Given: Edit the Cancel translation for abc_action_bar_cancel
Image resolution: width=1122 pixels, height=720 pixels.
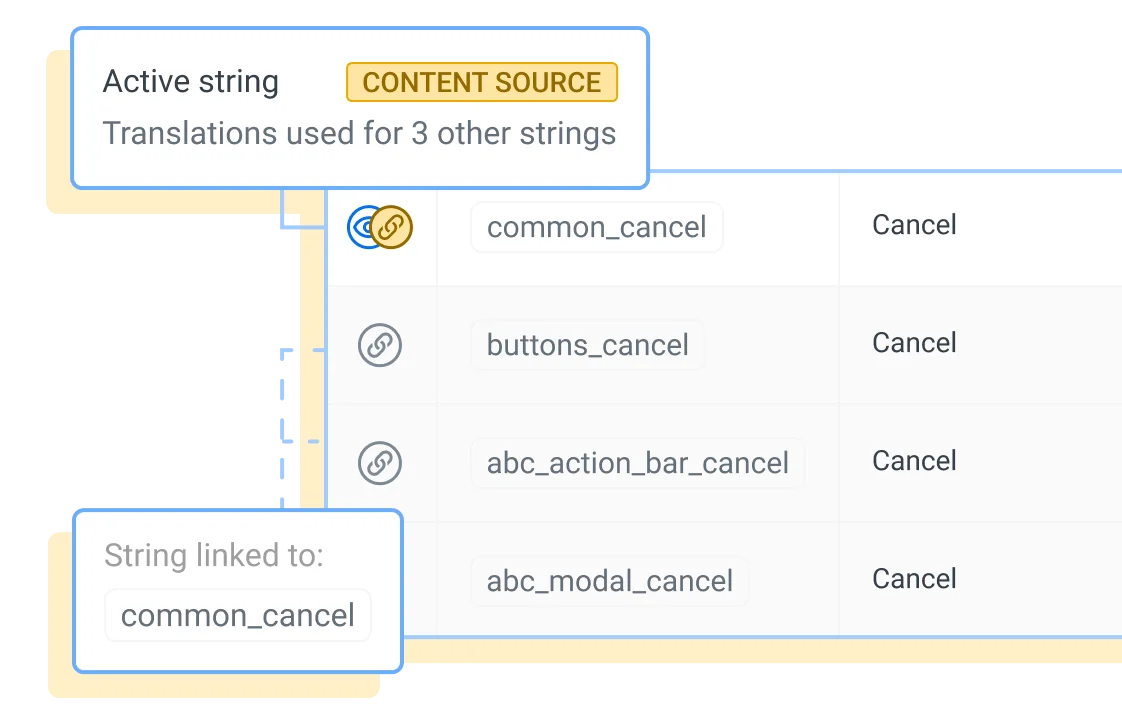Looking at the screenshot, I should tap(914, 461).
